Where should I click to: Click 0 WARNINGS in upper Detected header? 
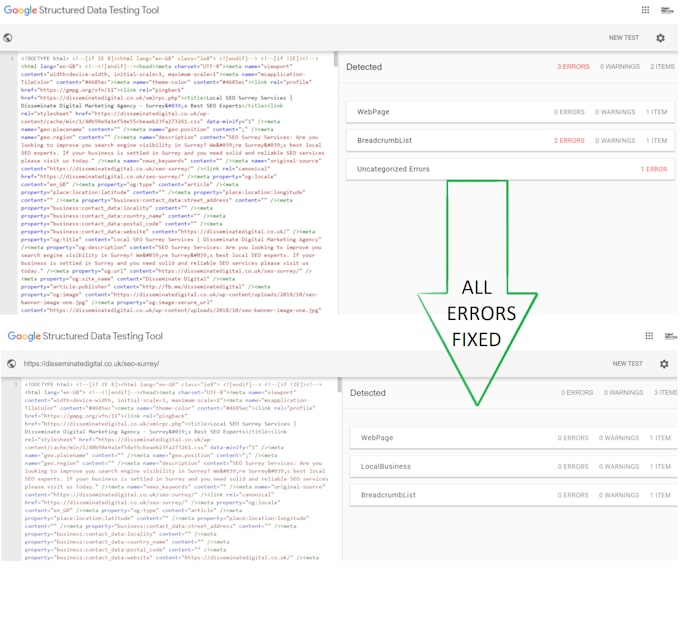coord(620,67)
